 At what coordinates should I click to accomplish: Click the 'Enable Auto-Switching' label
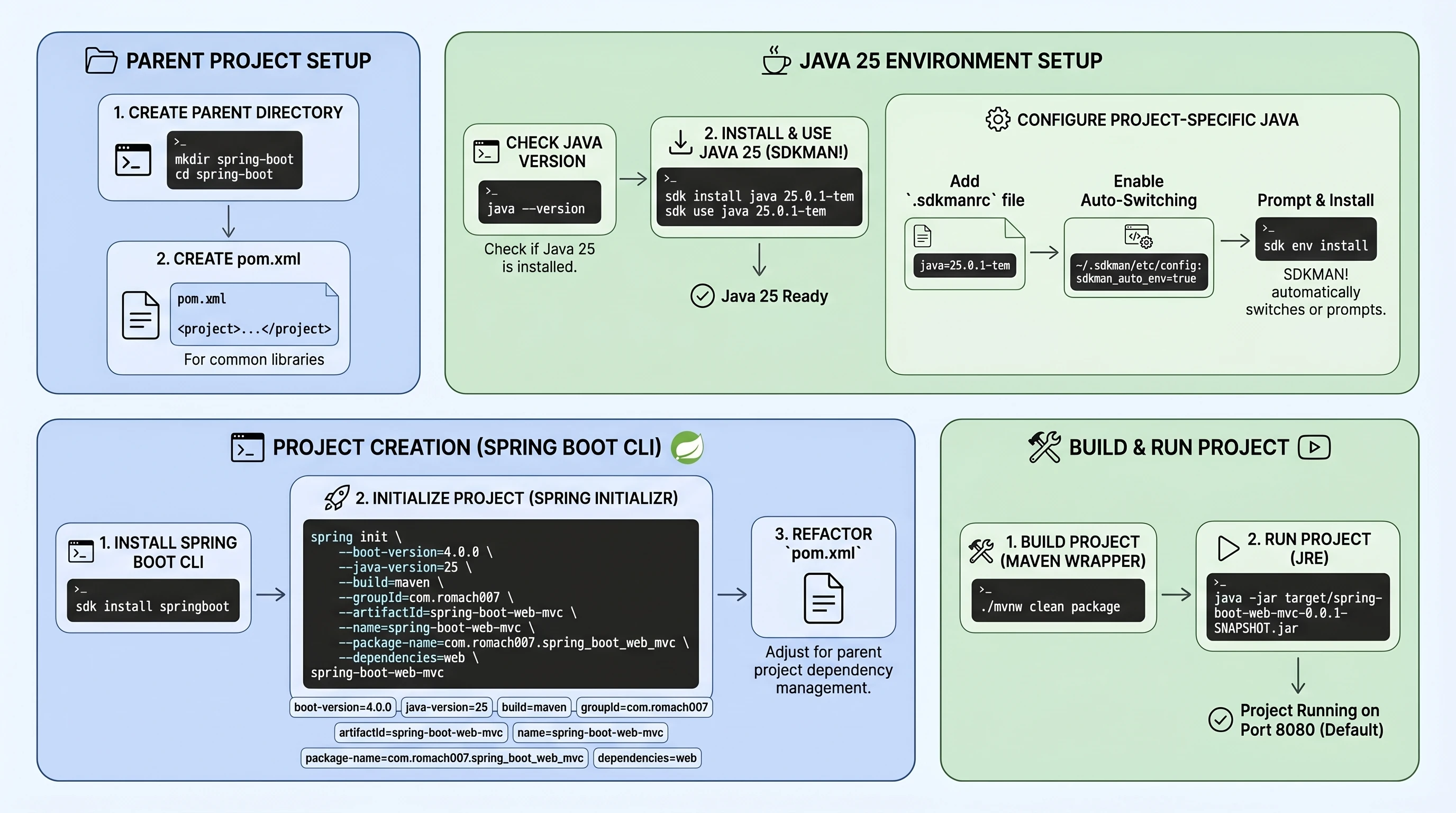coord(1139,191)
